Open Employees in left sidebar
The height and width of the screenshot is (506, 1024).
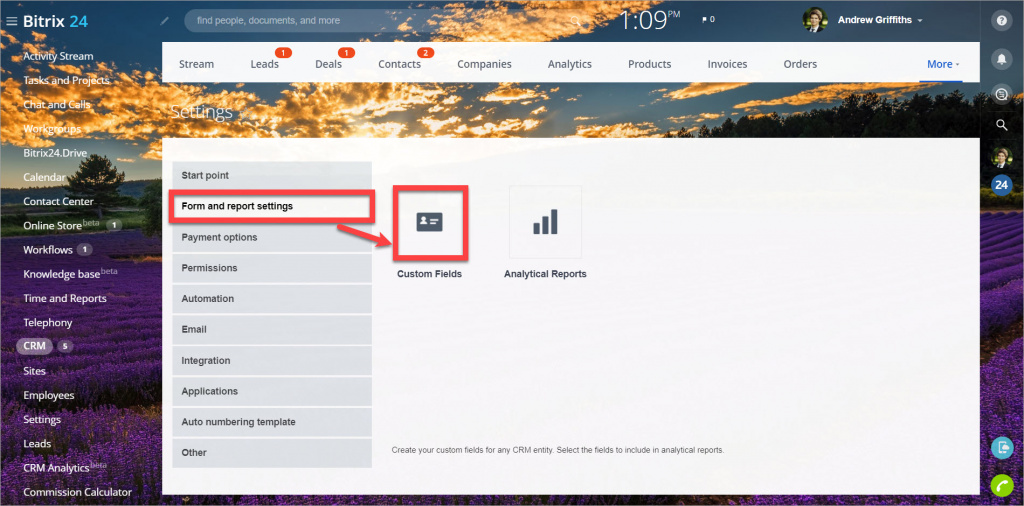[x=49, y=395]
